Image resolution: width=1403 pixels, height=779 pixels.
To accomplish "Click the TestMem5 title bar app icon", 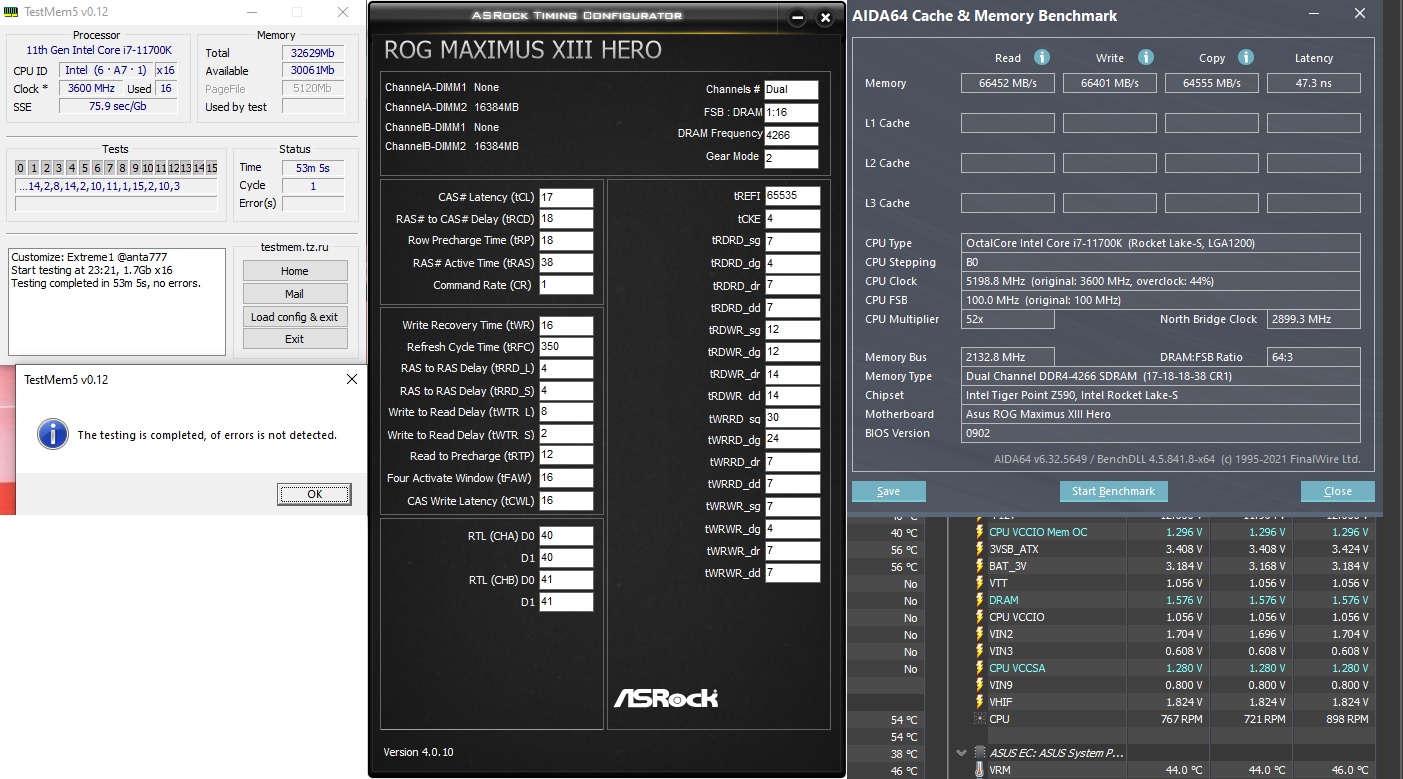I will coord(13,13).
